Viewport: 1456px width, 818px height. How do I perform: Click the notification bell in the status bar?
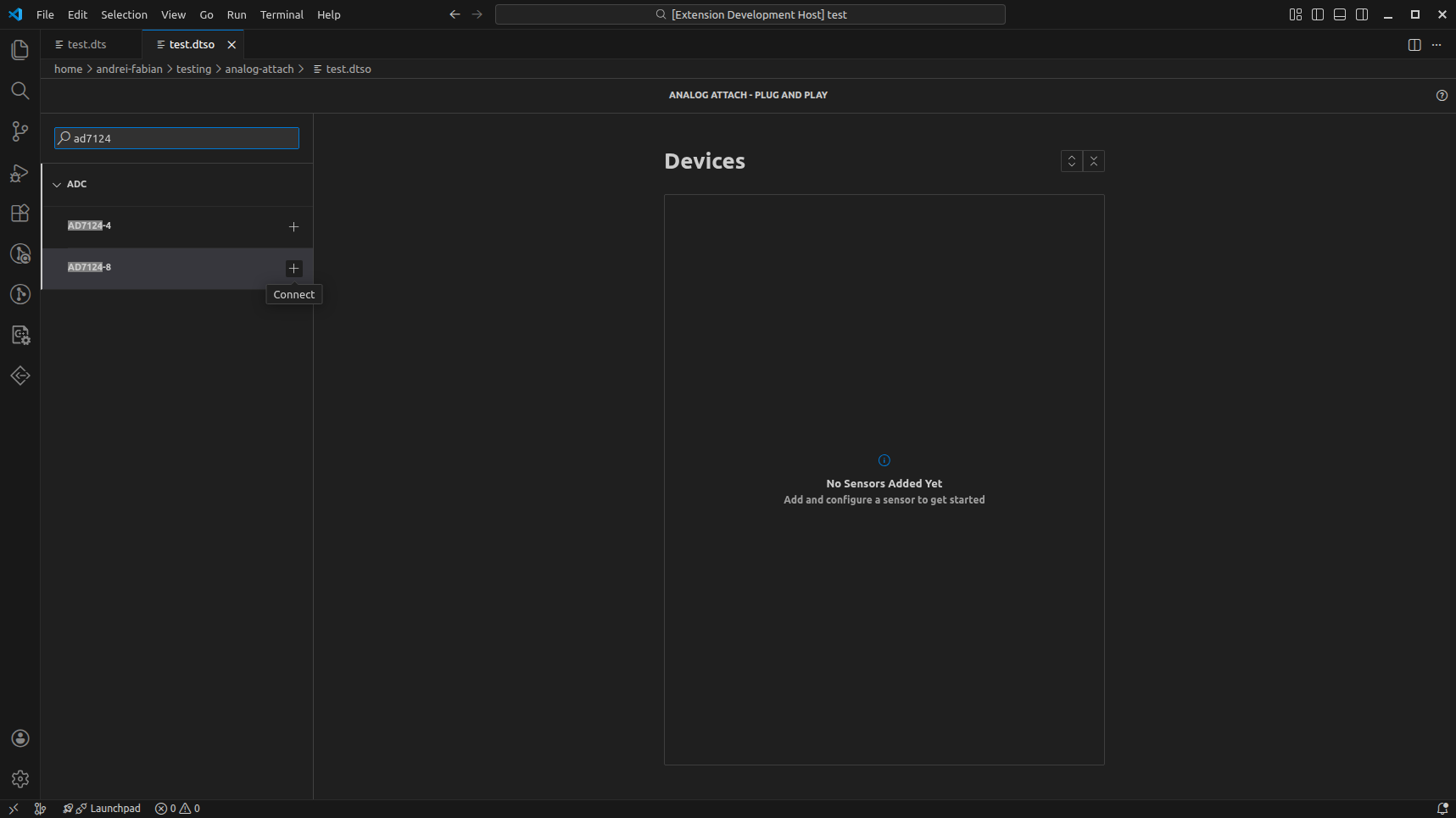[1441, 808]
